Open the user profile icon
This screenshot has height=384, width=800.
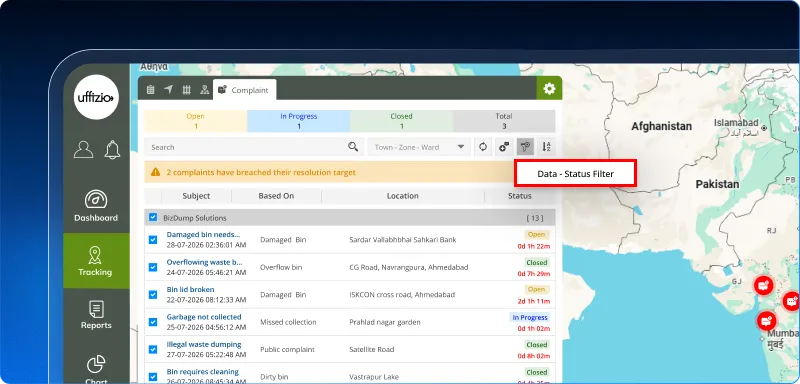pyautogui.click(x=83, y=150)
